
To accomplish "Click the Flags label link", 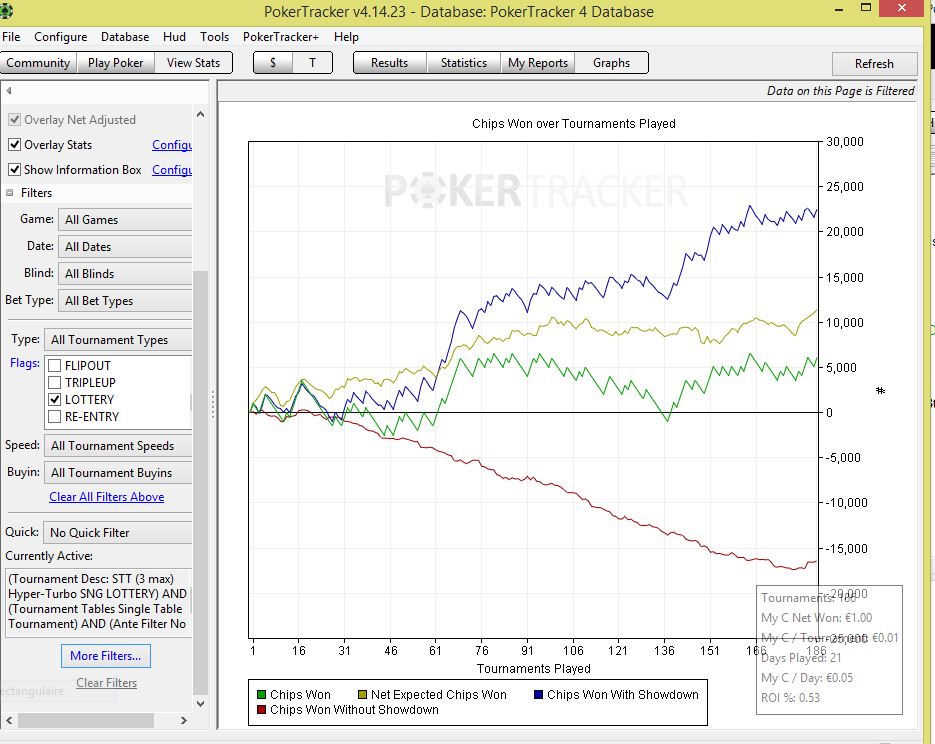I will pyautogui.click(x=24, y=363).
